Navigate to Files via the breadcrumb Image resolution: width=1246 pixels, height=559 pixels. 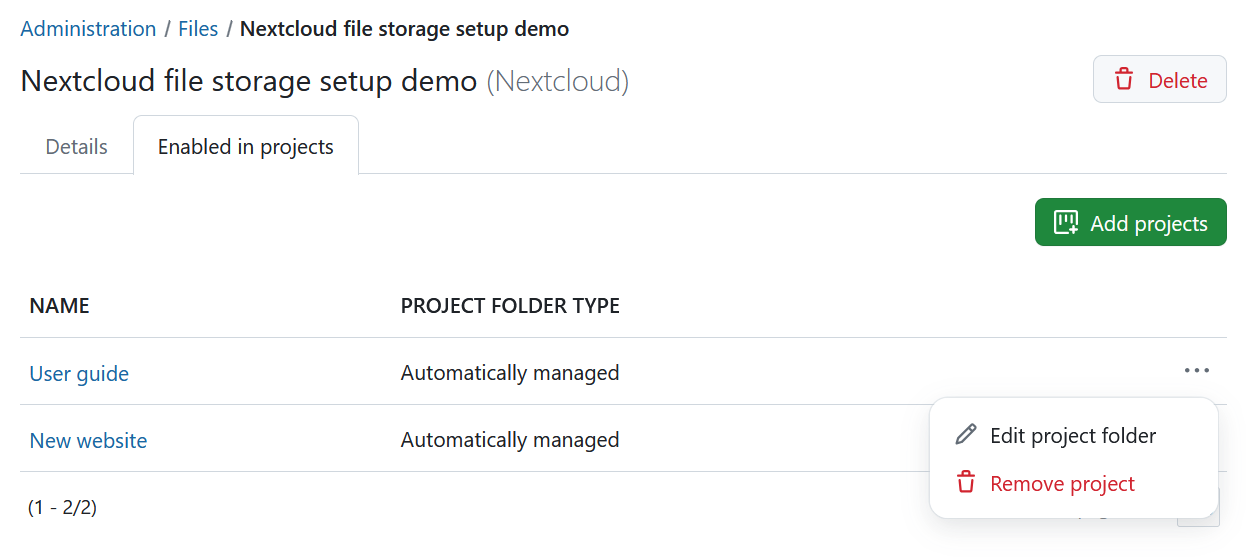[198, 29]
